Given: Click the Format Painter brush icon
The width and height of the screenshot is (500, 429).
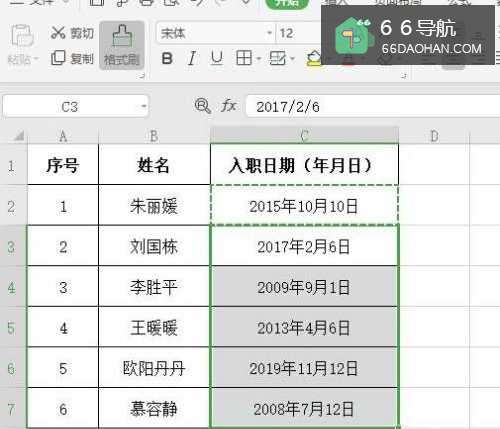Looking at the screenshot, I should [122, 37].
